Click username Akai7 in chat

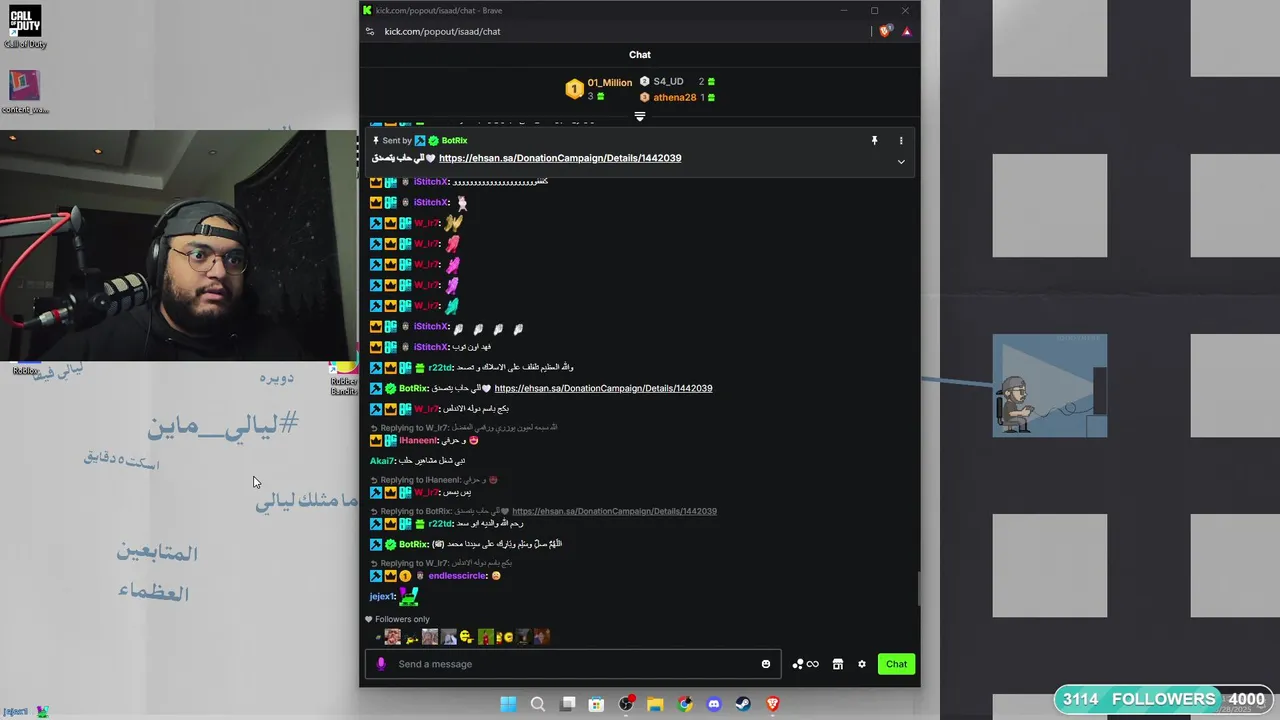point(382,461)
